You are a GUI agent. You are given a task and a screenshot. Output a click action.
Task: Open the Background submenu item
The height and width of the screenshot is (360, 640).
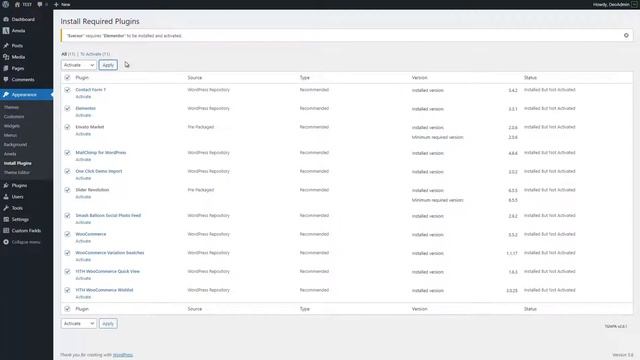click(16, 144)
